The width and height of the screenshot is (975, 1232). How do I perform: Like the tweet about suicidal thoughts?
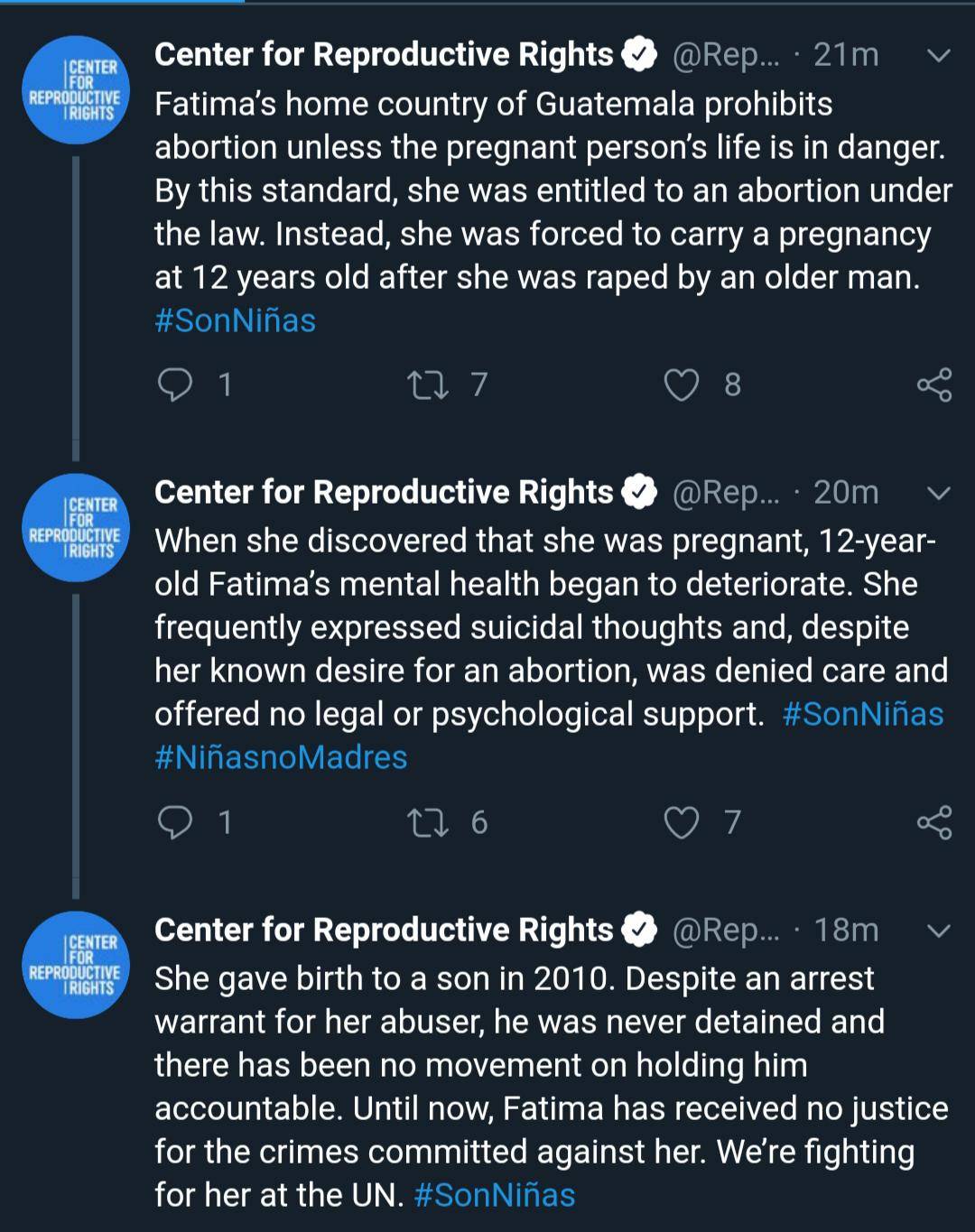[x=682, y=823]
